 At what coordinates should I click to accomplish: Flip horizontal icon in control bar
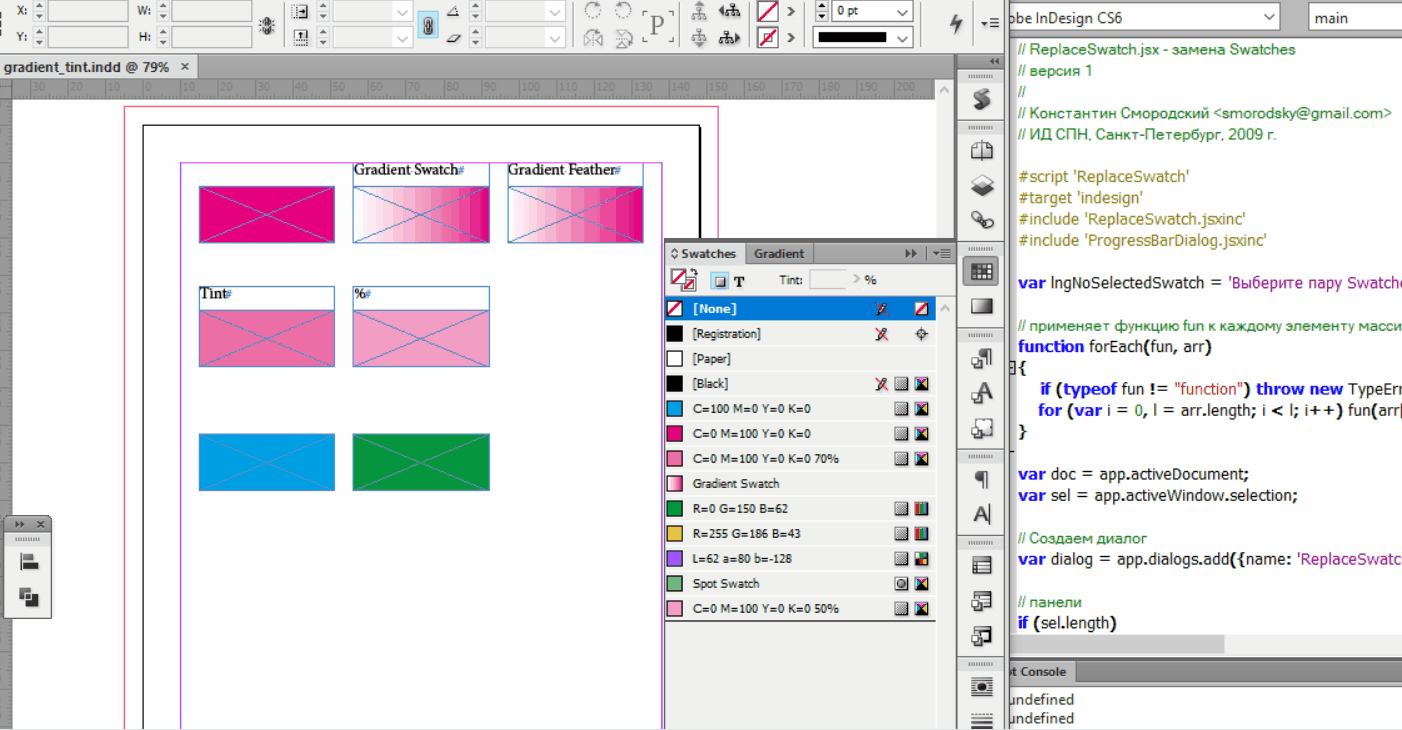[594, 38]
